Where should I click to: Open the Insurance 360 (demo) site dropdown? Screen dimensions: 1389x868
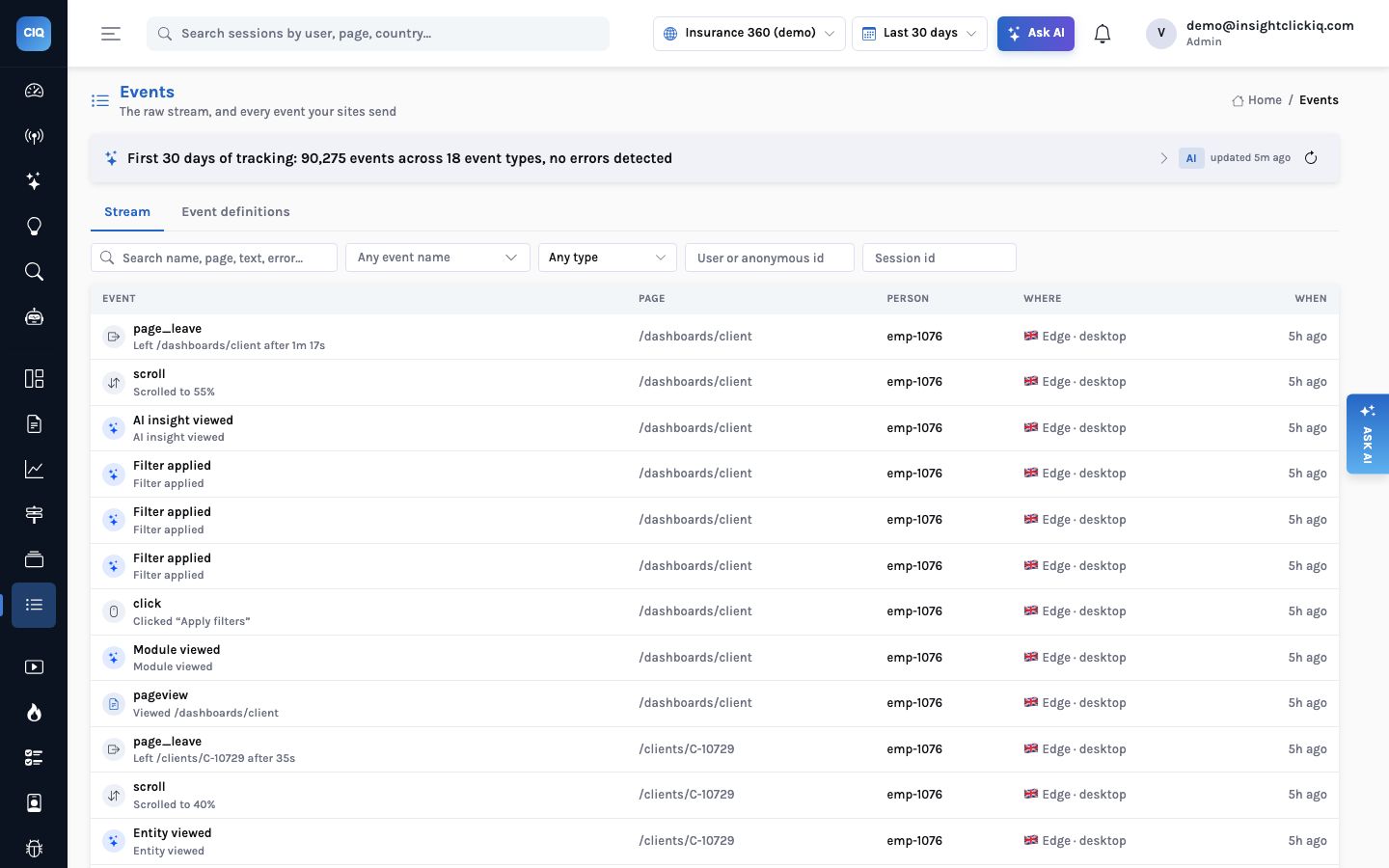[749, 34]
